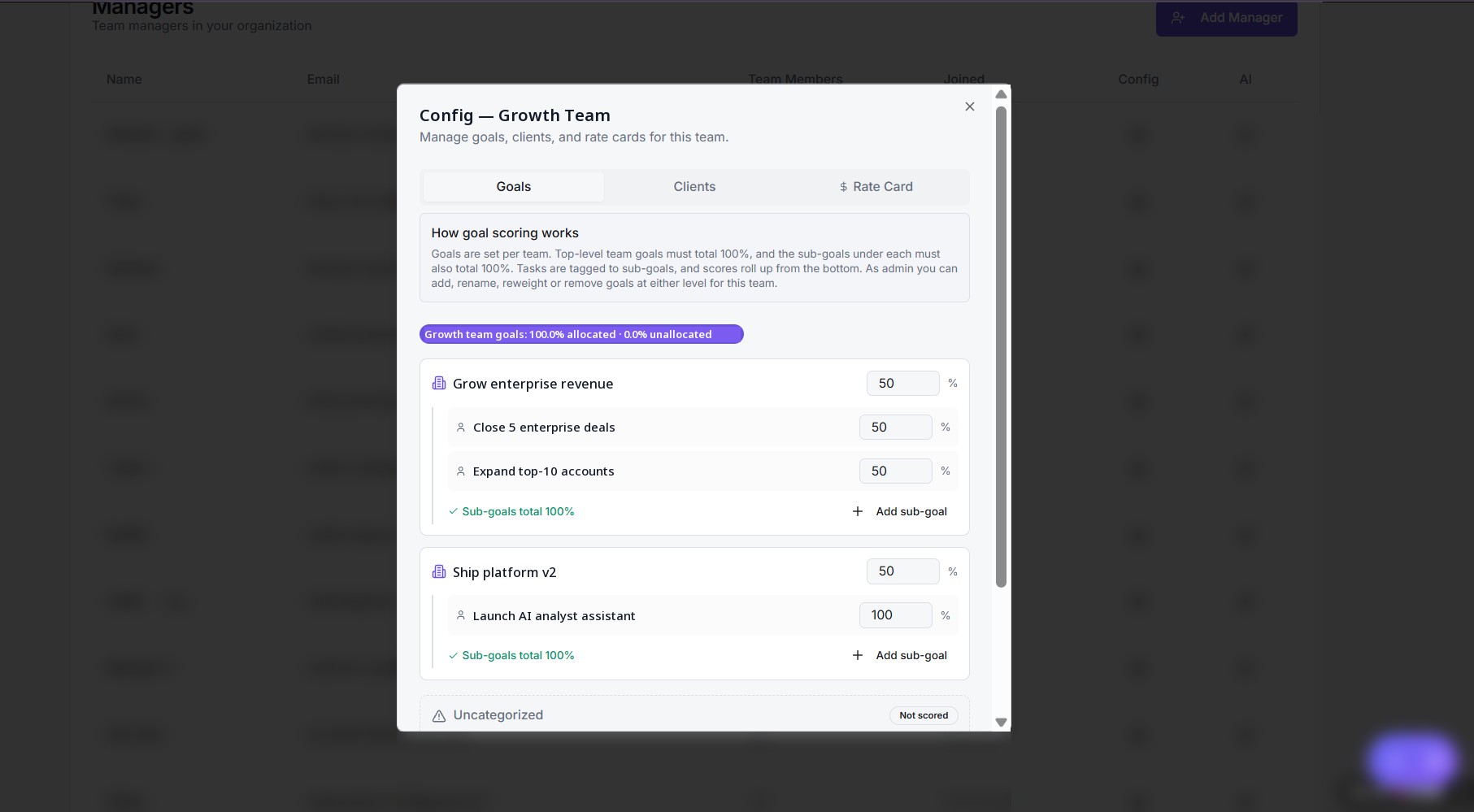Screen dimensions: 1474x812
Task: Click Sub-goals total 100% under Grow enterprise revenue
Action: click(511, 511)
